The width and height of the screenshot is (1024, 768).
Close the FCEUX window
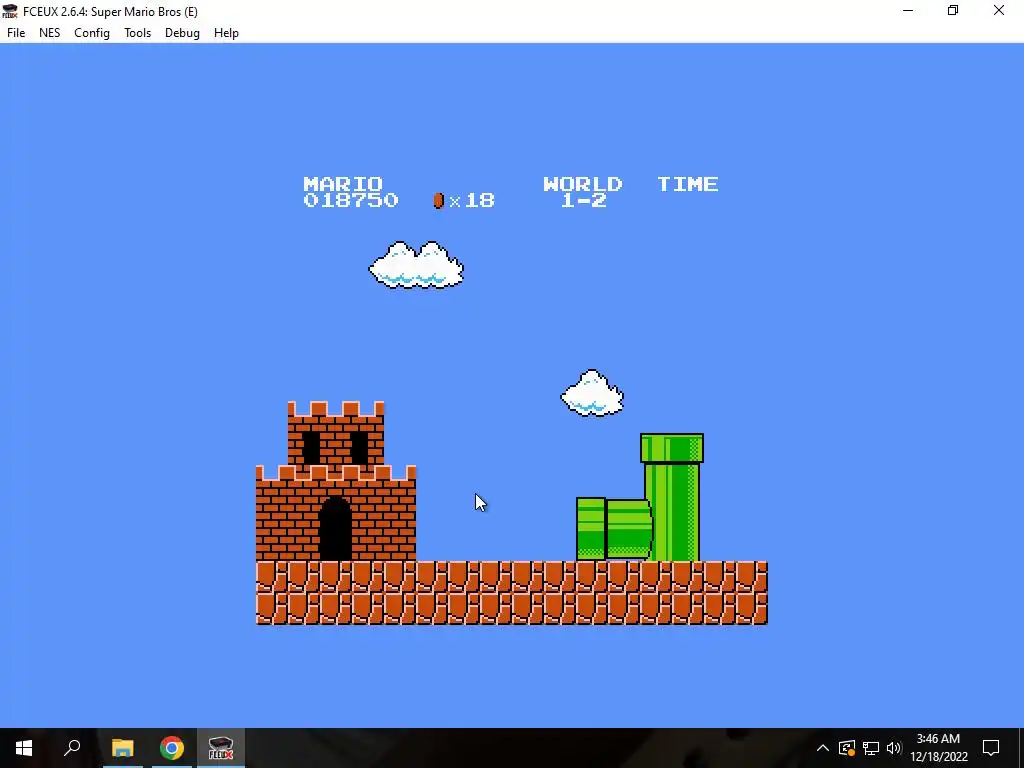(x=999, y=11)
